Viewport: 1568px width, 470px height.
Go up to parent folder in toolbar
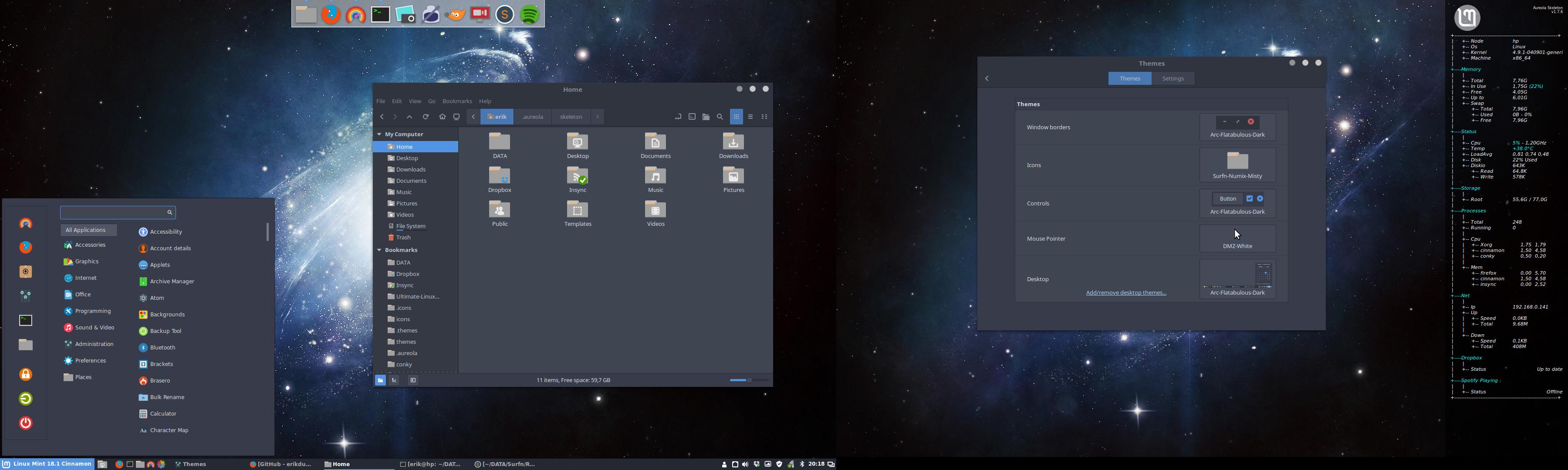click(x=410, y=117)
